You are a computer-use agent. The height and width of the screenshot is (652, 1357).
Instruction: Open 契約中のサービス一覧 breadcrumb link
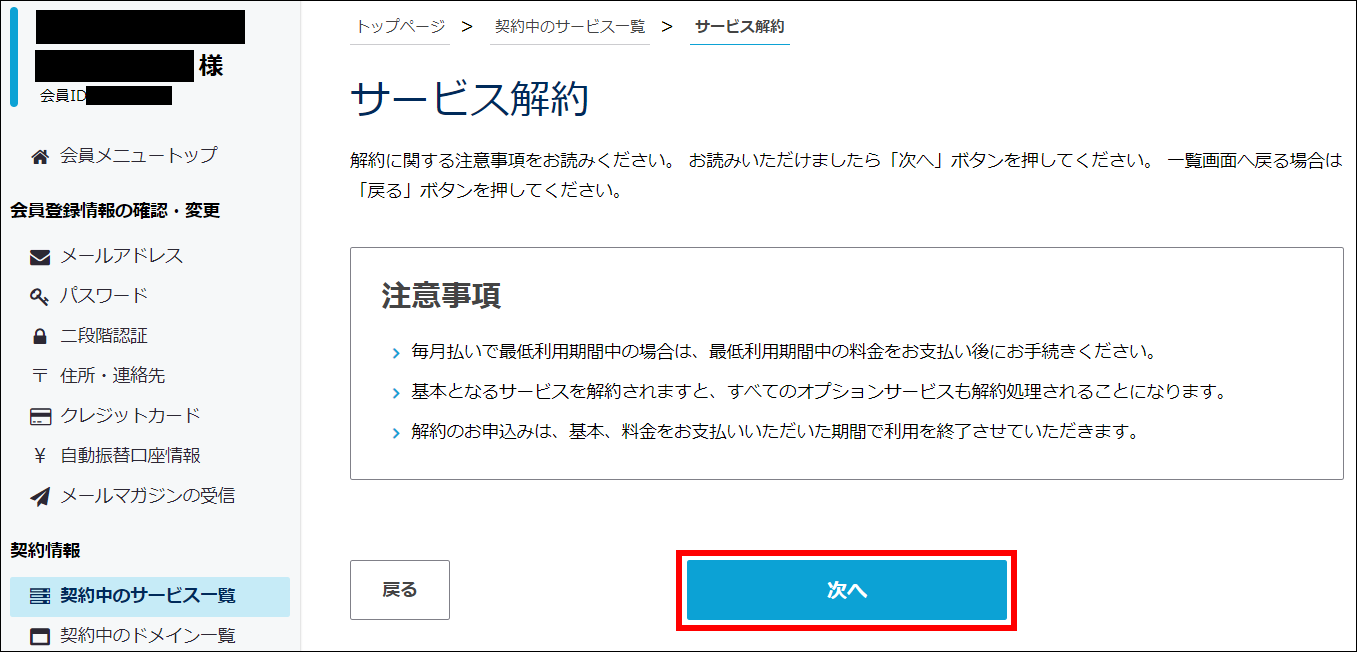(x=570, y=27)
